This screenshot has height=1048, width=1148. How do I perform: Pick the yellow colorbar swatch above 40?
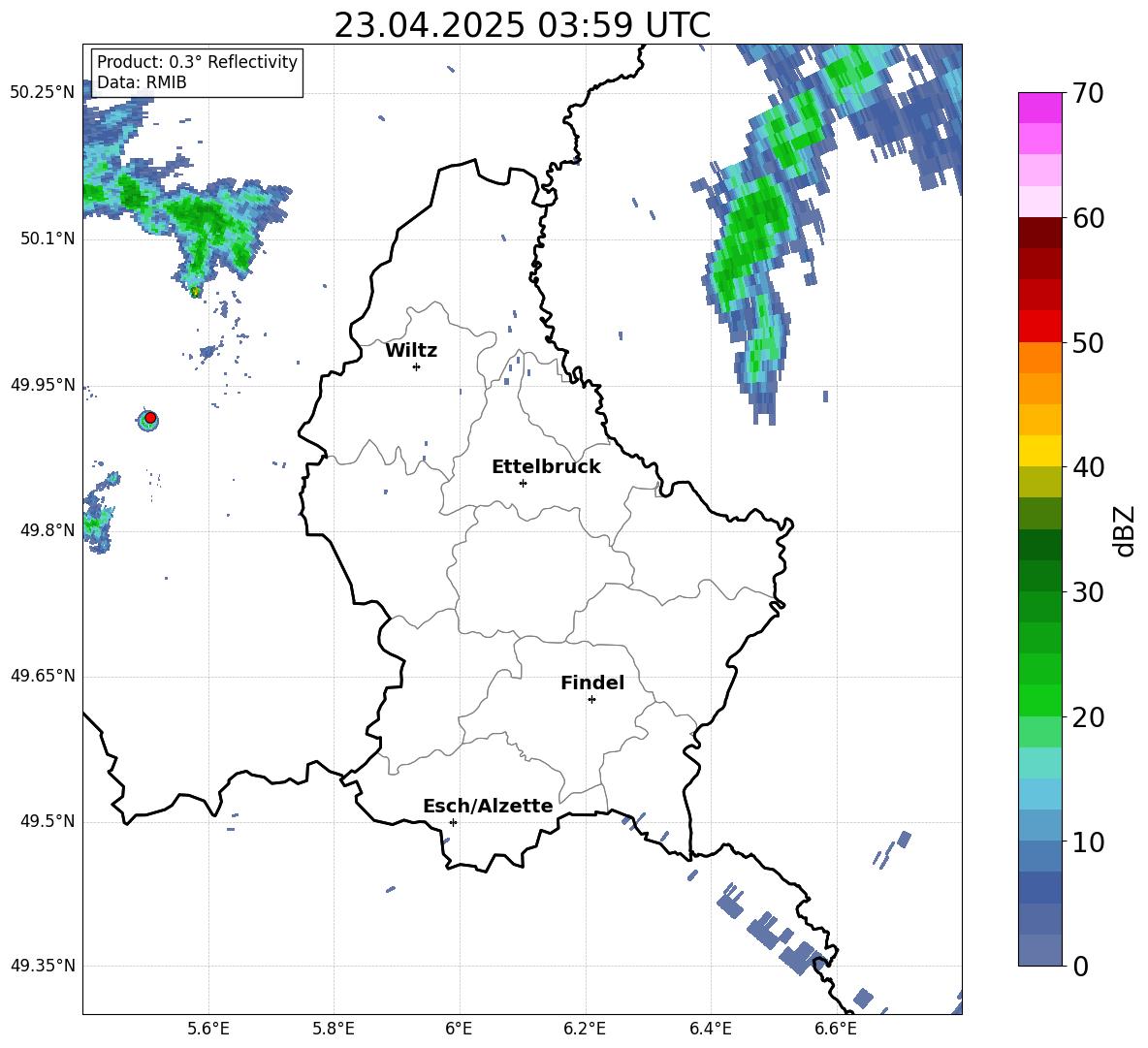(1039, 451)
